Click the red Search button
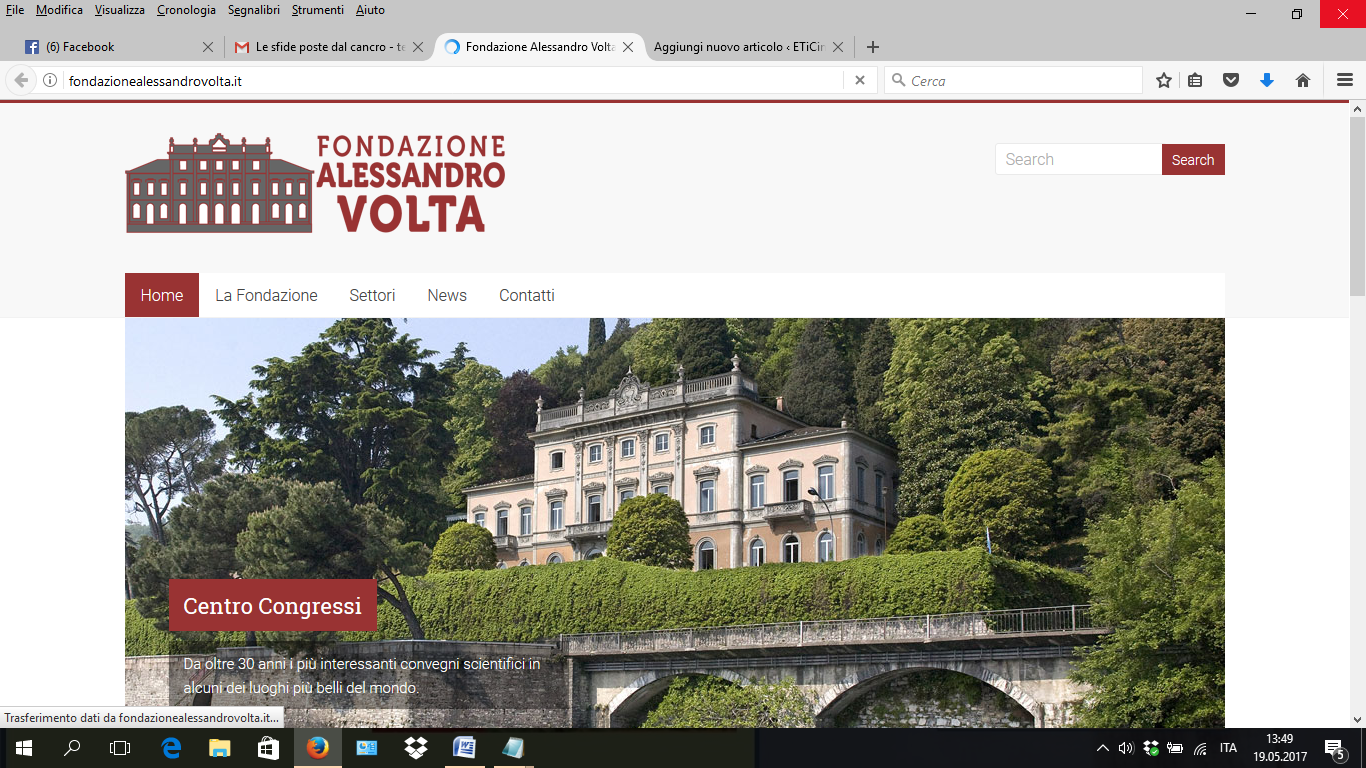This screenshot has height=768, width=1366. tap(1193, 160)
